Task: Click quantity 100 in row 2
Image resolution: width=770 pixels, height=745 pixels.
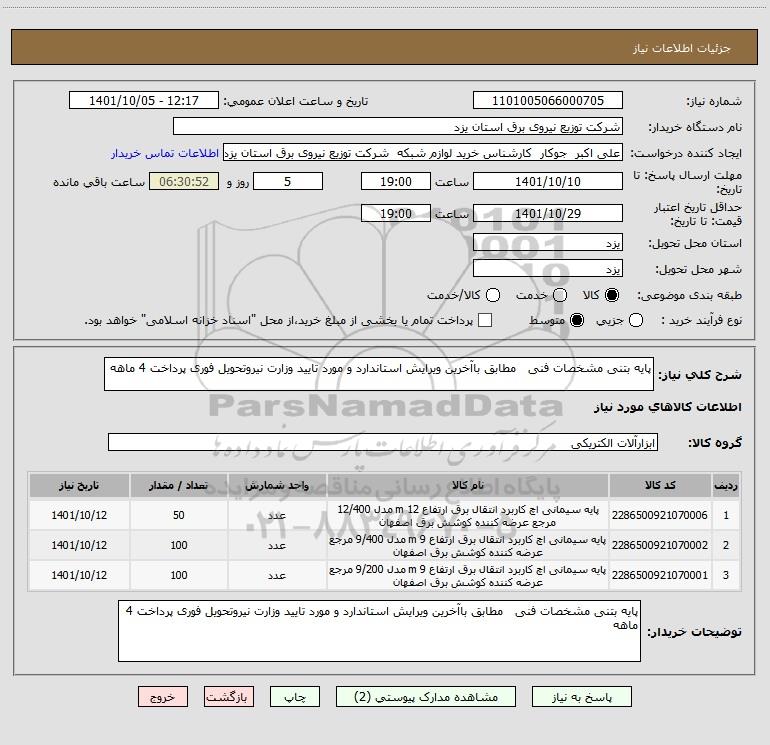Action: pos(178,545)
